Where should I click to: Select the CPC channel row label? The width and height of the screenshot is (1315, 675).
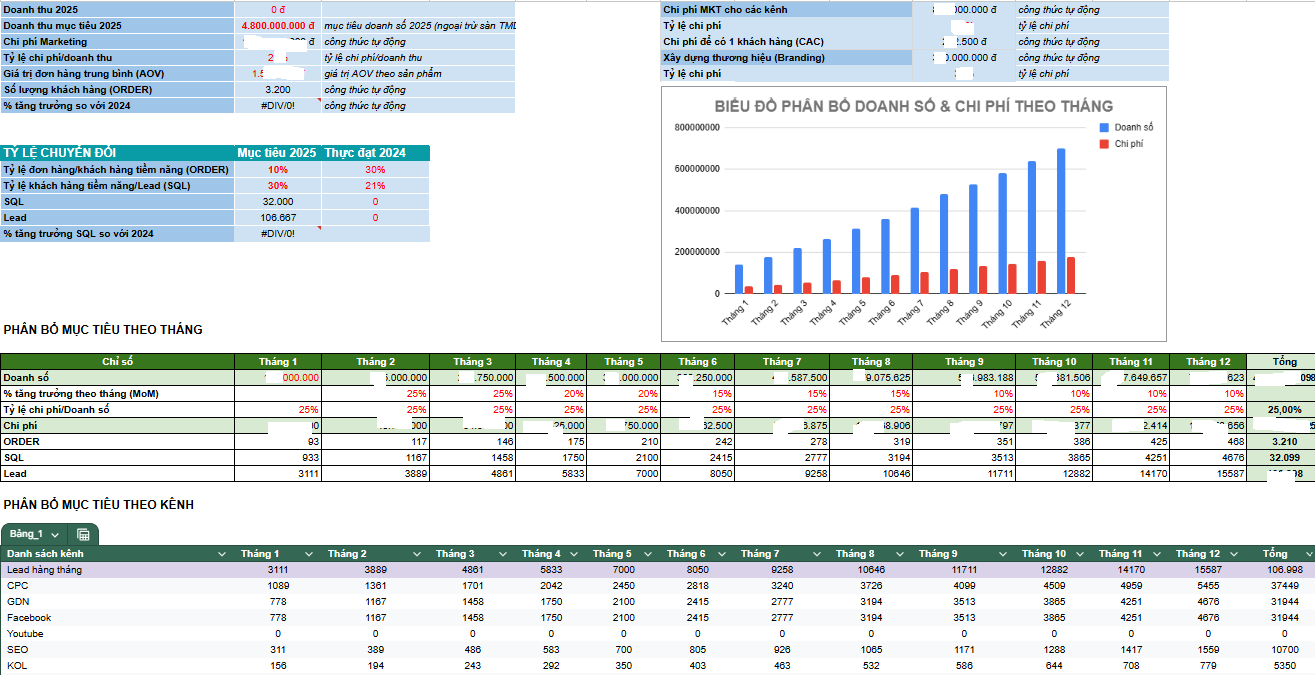pos(17,585)
